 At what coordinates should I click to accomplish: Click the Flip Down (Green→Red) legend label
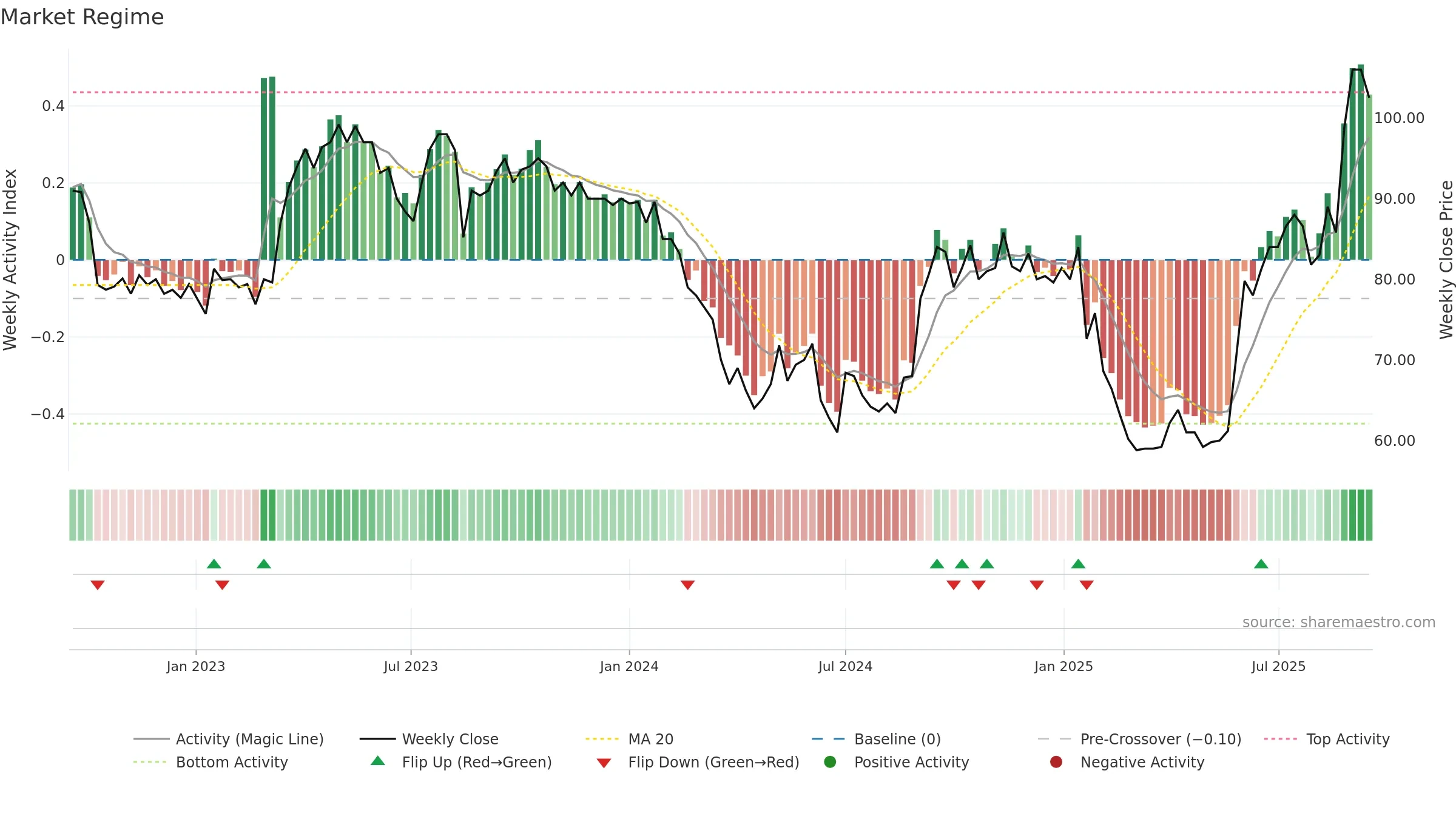point(713,762)
